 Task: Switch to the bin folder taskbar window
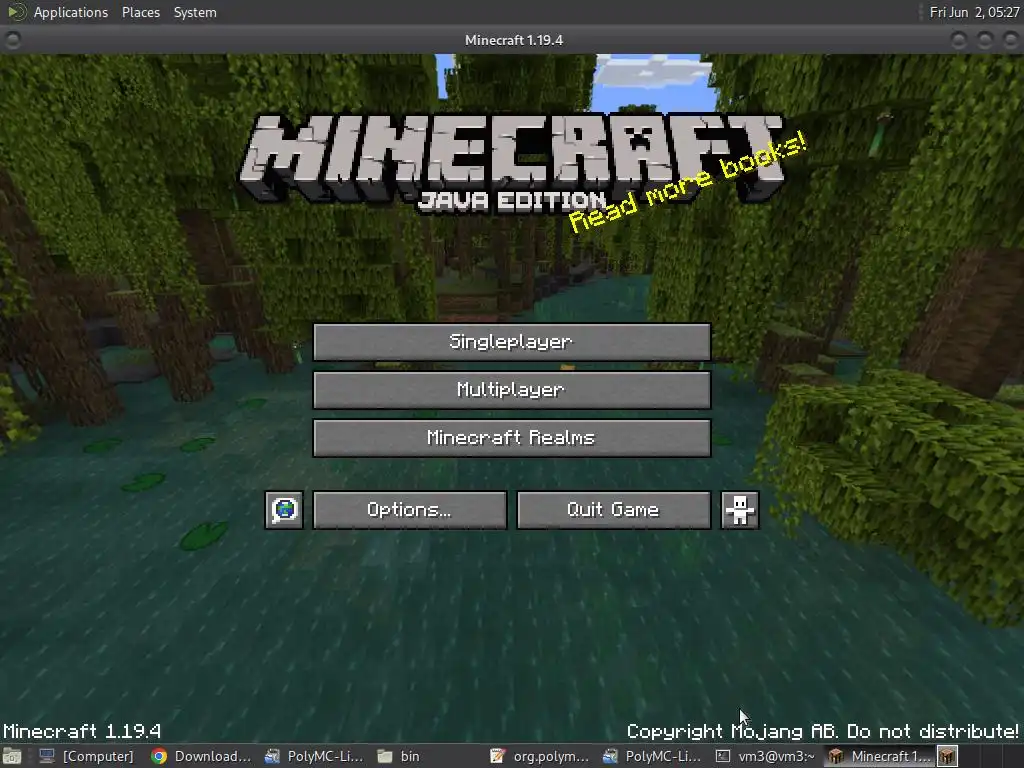(x=399, y=756)
